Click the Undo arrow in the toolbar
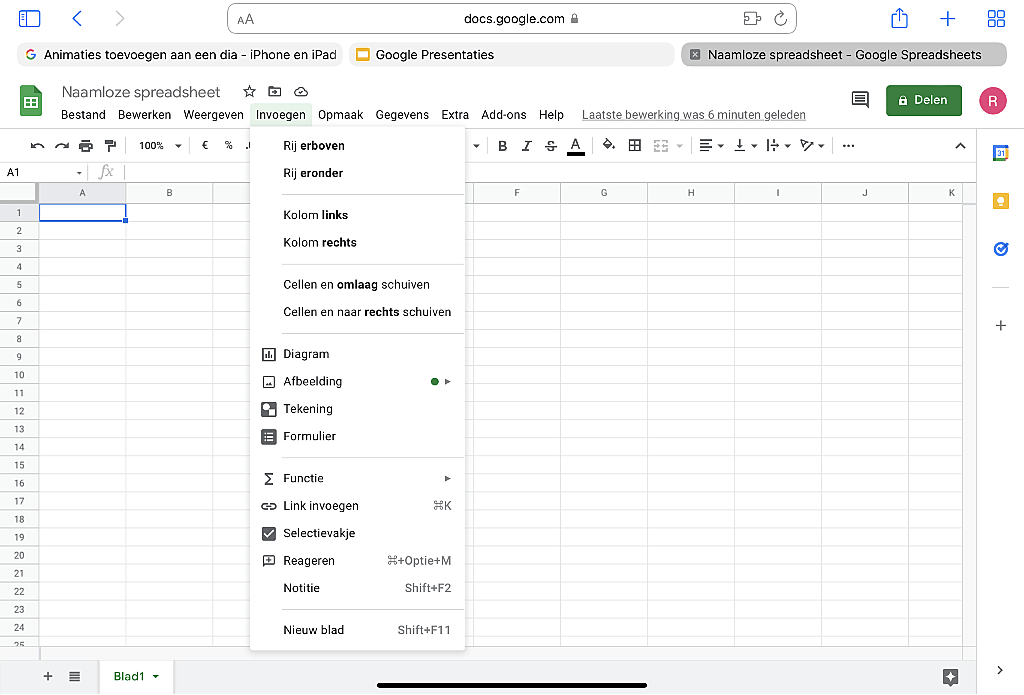The height and width of the screenshot is (695, 1024). coord(37,146)
